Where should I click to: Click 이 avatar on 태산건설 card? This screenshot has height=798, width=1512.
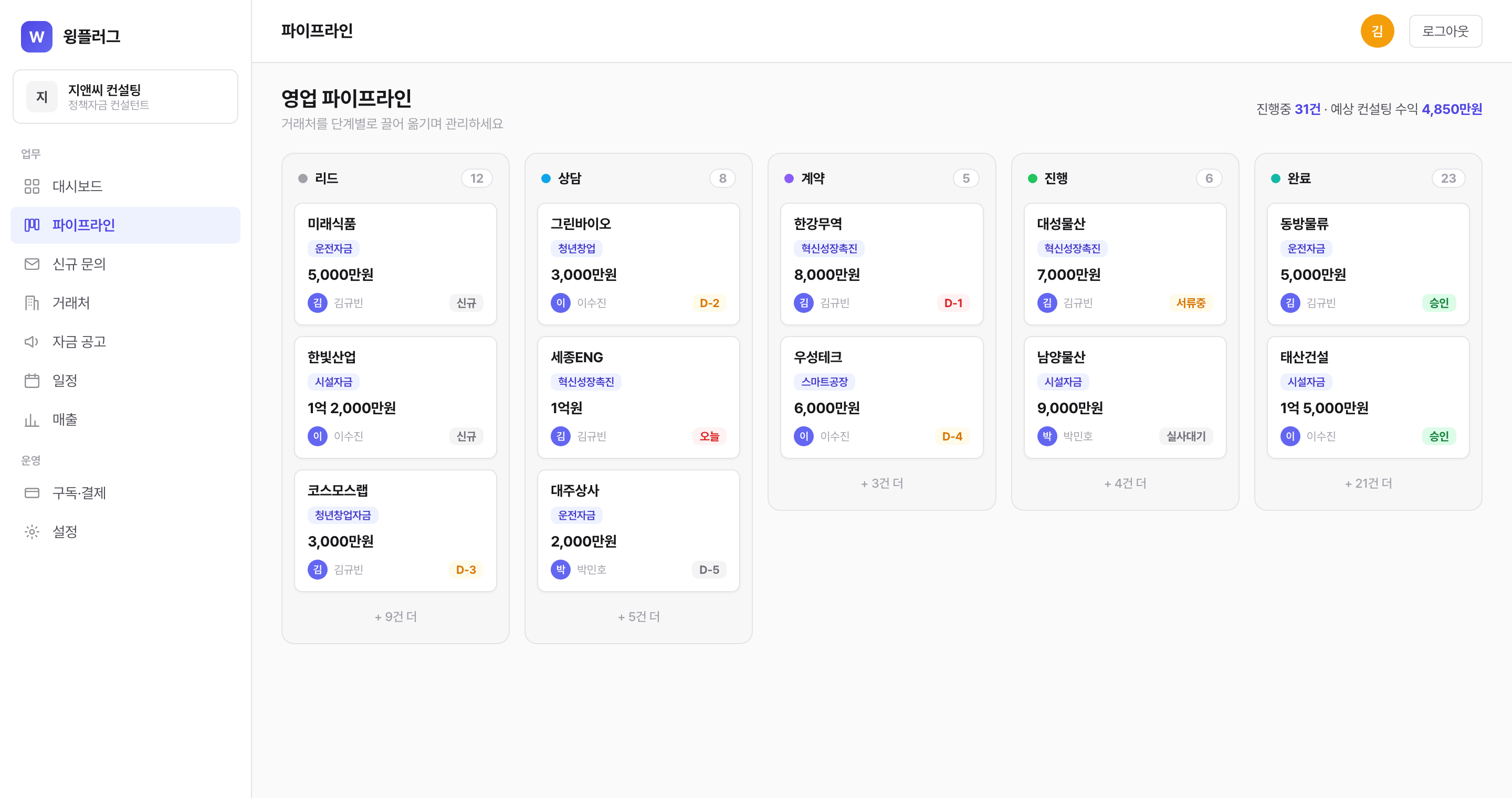pyautogui.click(x=1290, y=436)
